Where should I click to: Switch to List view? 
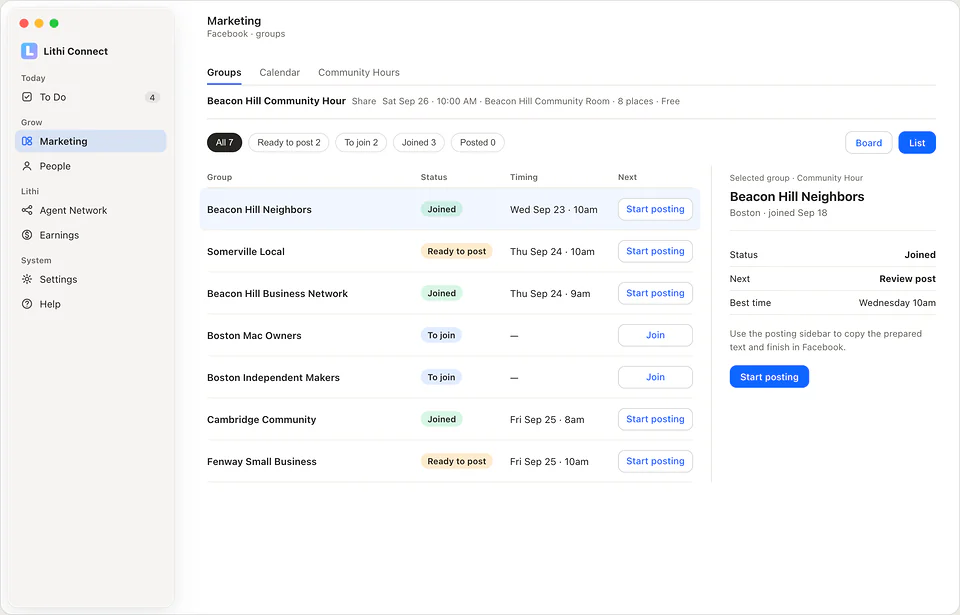(917, 143)
